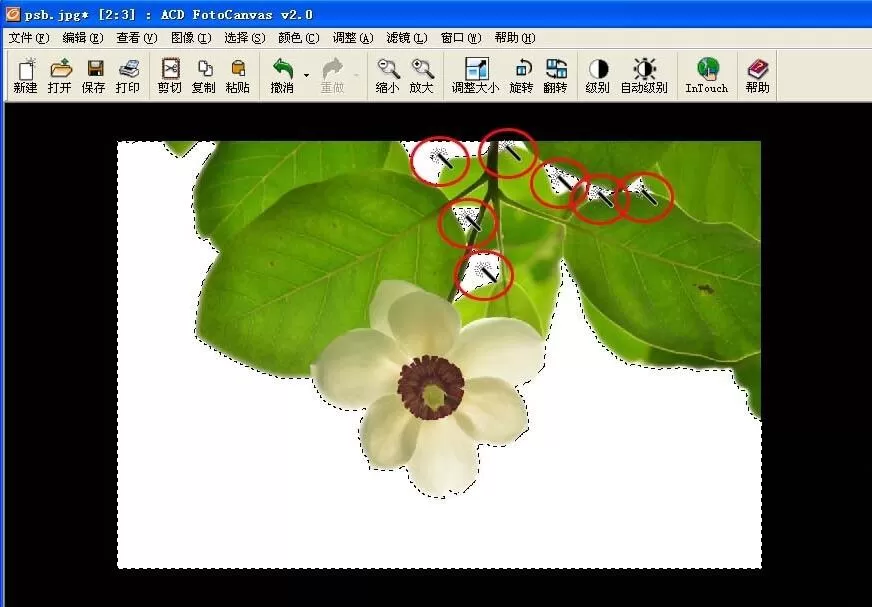Screen dimensions: 872x607
Task: Open the 滤镜(L) filter menu
Action: click(x=407, y=38)
